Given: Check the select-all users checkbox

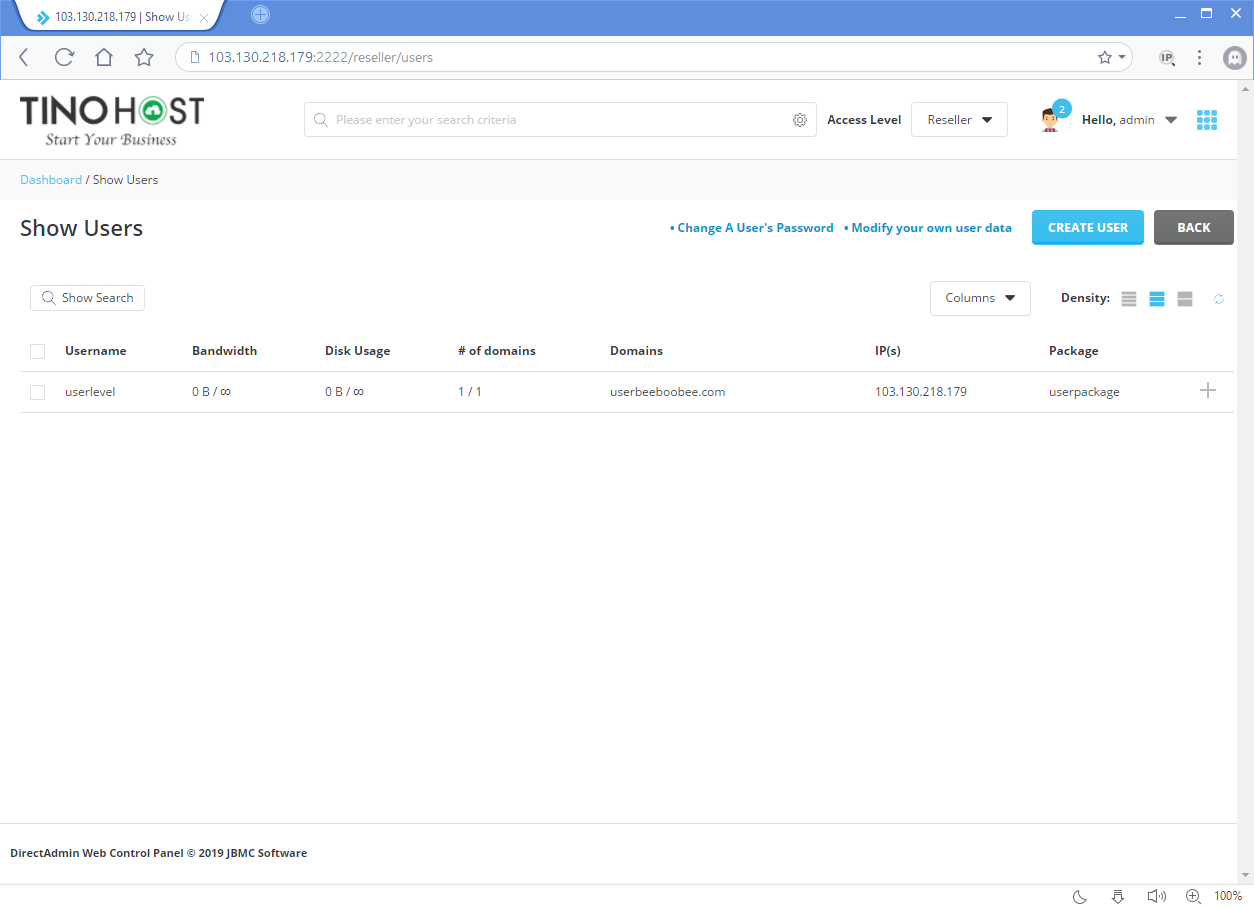Looking at the screenshot, I should coord(37,351).
